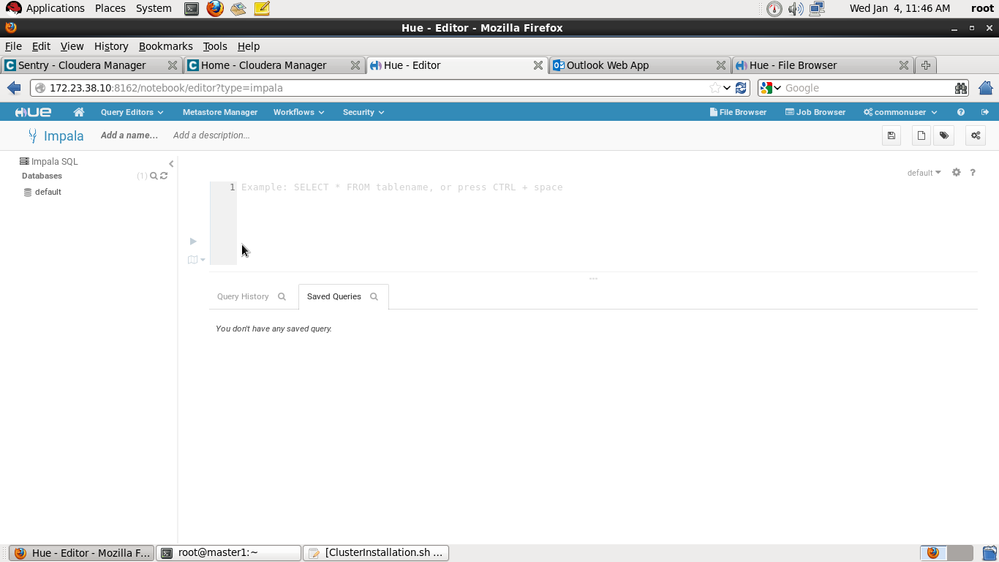The height and width of the screenshot is (562, 999).
Task: Go back with the browser back arrow
Action: coord(14,88)
